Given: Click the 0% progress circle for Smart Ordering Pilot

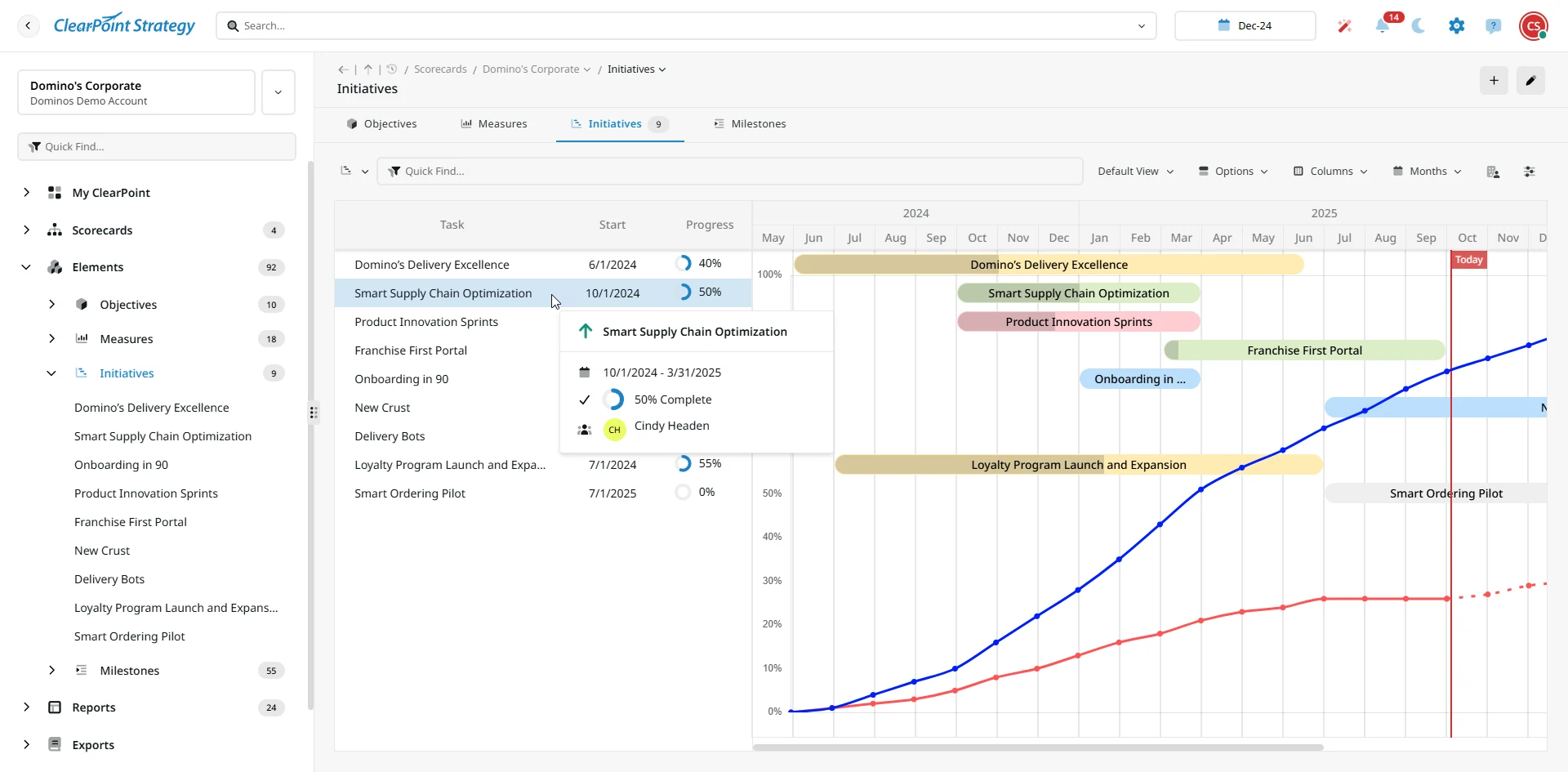Looking at the screenshot, I should point(683,492).
